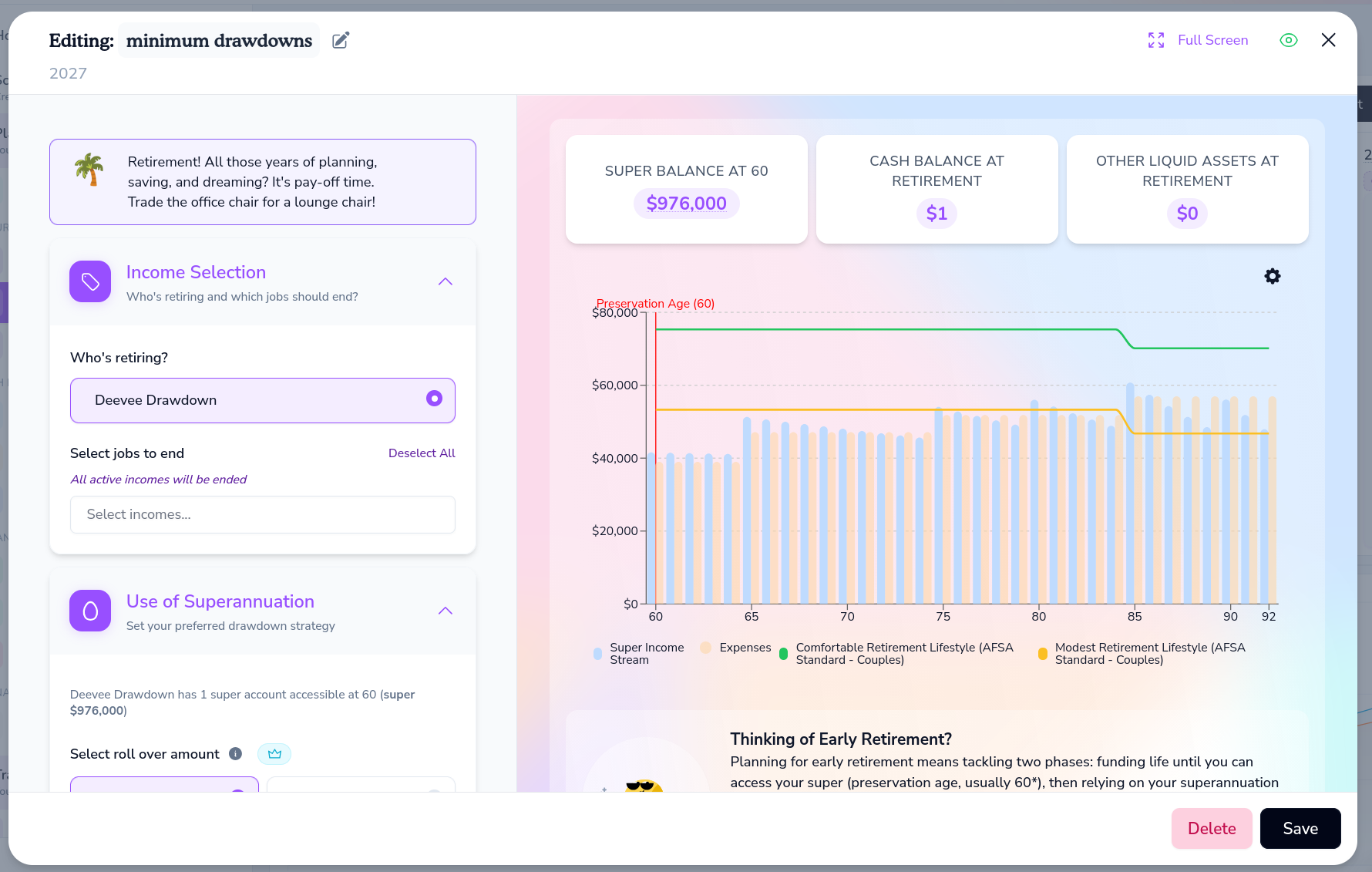1372x872 pixels.
Task: Click the $976,000 super balance value
Action: pos(687,204)
